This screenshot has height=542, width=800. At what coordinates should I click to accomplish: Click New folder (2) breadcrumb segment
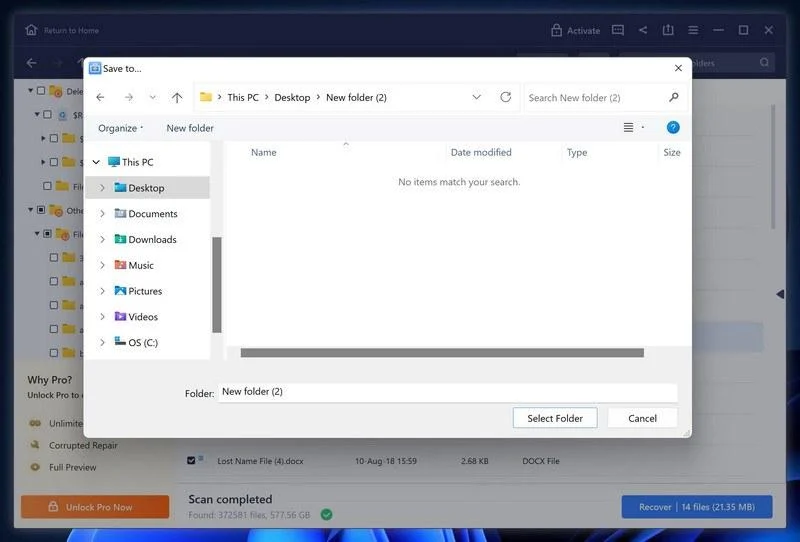356,97
